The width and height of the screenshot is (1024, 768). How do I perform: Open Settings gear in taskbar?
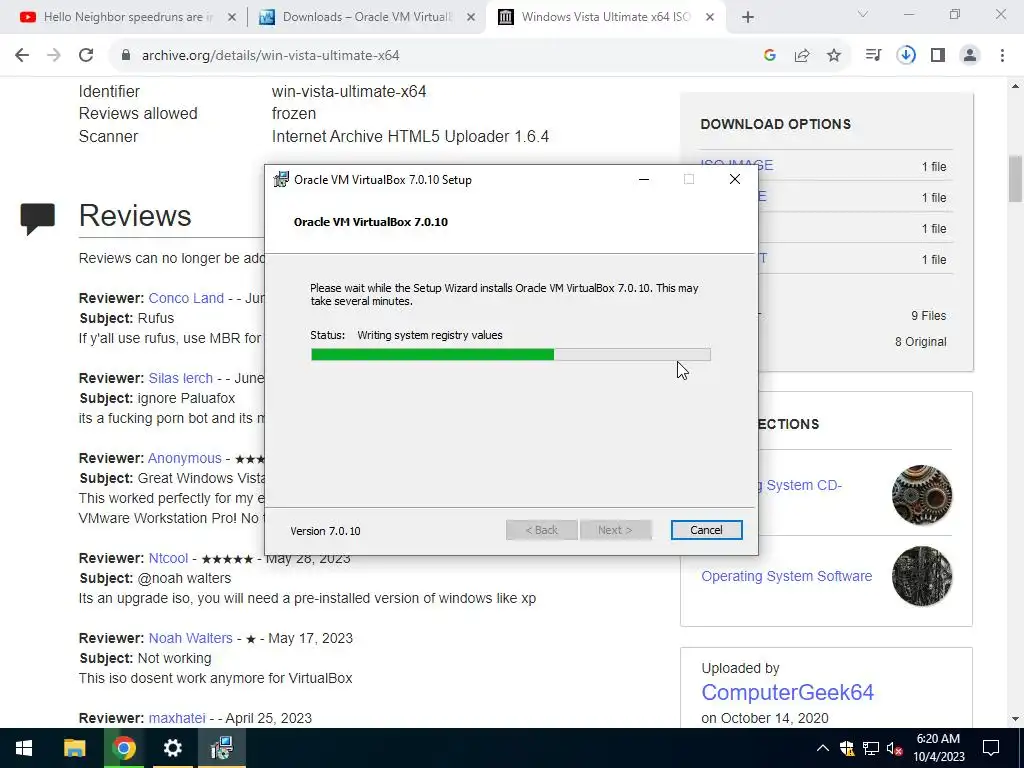(x=172, y=748)
